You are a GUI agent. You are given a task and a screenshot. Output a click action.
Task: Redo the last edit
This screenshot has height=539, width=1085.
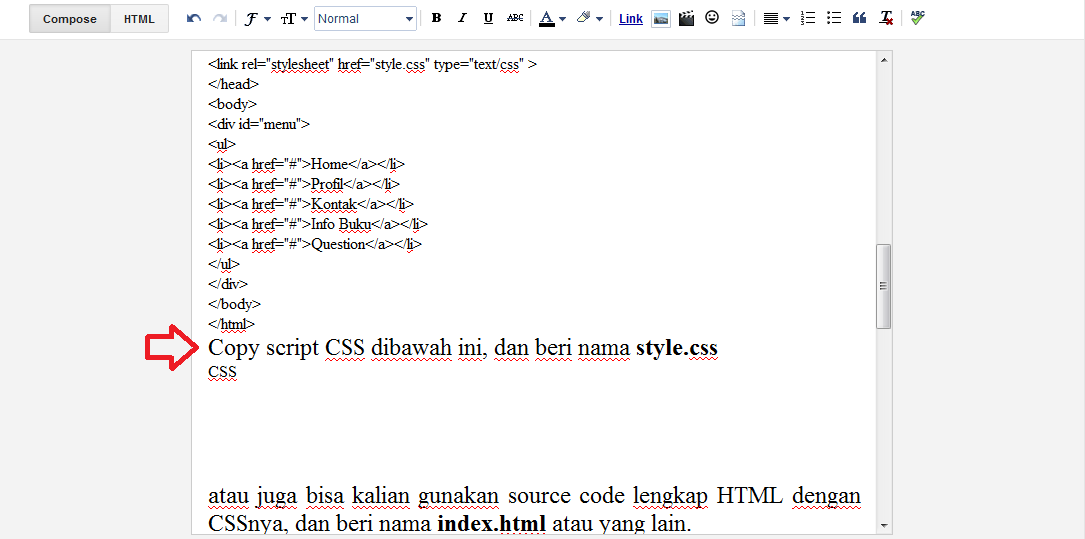(220, 19)
